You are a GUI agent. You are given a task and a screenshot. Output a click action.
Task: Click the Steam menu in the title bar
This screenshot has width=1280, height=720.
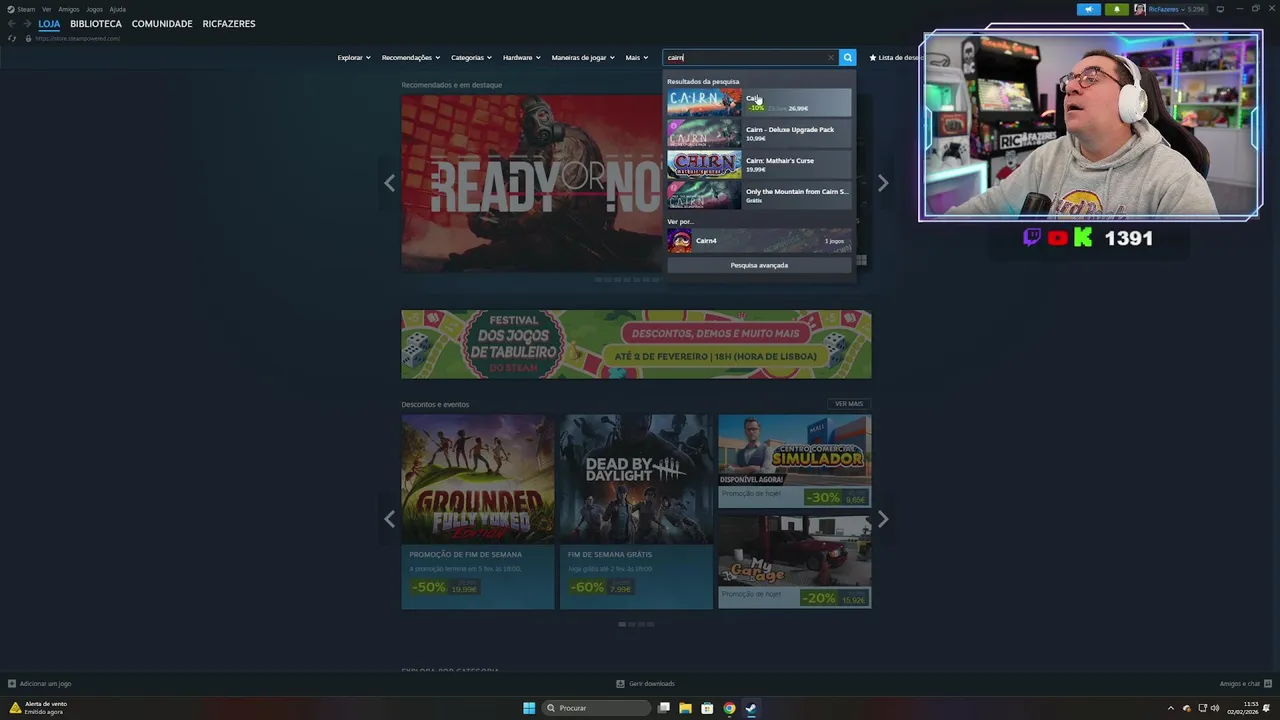tap(21, 9)
